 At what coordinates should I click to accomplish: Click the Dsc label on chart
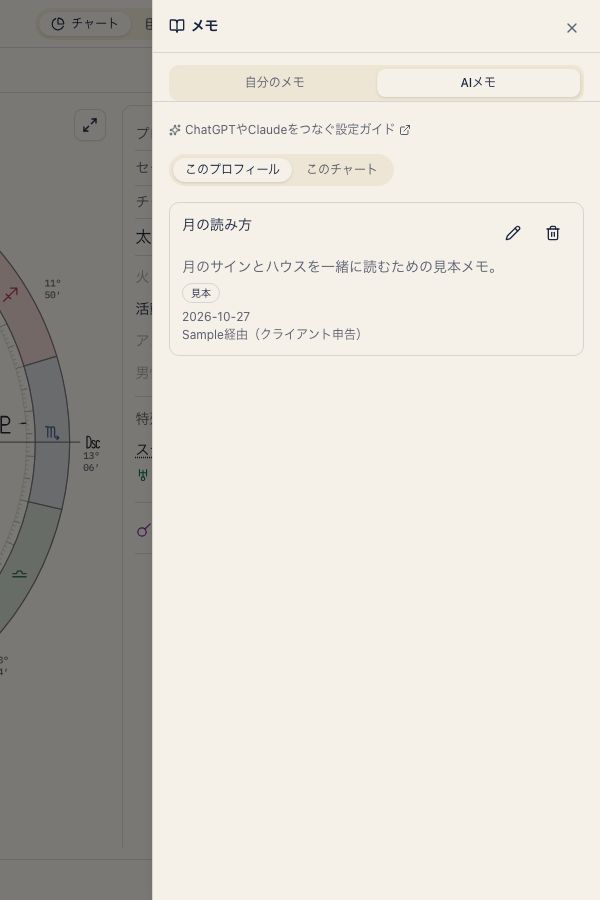pos(92,443)
